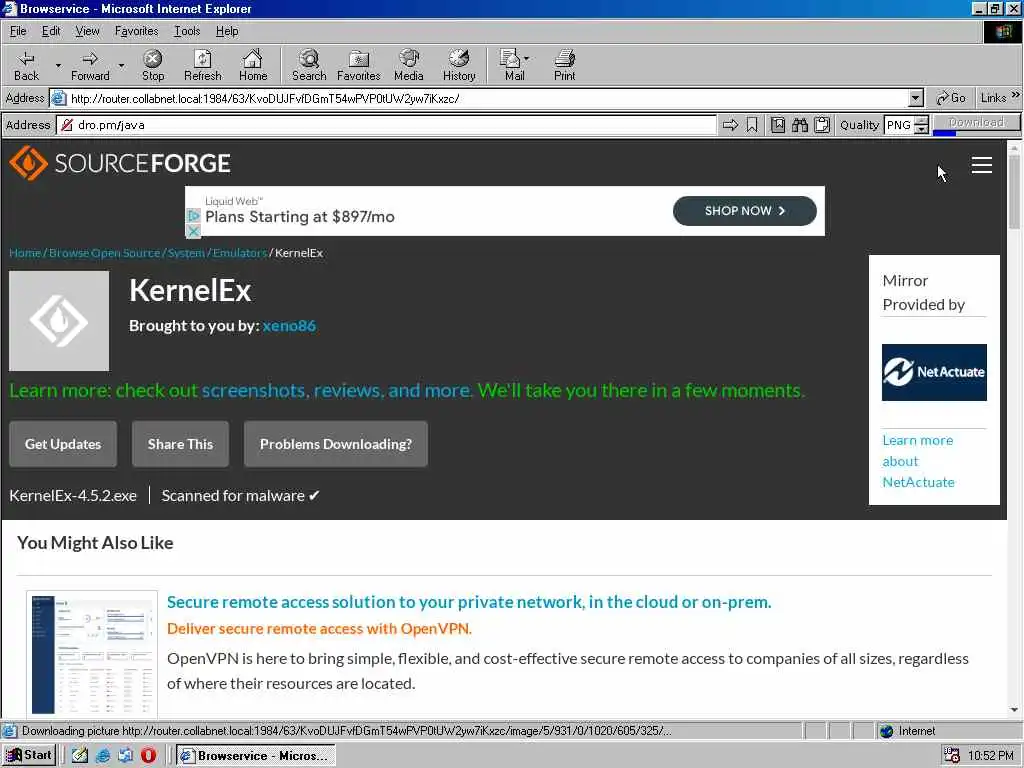Screen dimensions: 1024x768
Task: Click the NetActuate mirror logo
Action: click(934, 372)
